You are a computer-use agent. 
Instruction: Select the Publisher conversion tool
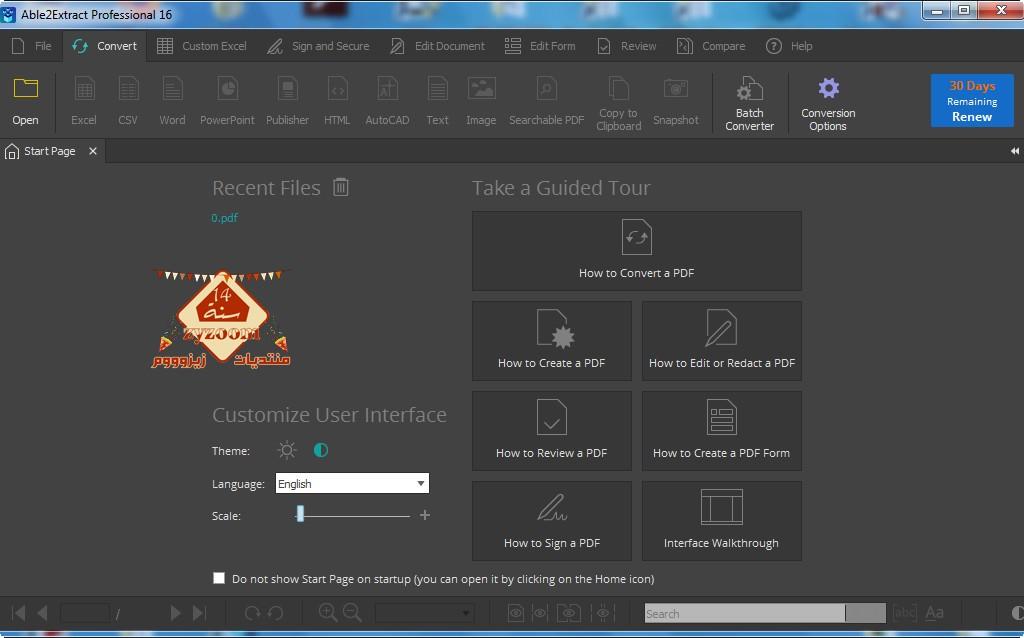[287, 101]
